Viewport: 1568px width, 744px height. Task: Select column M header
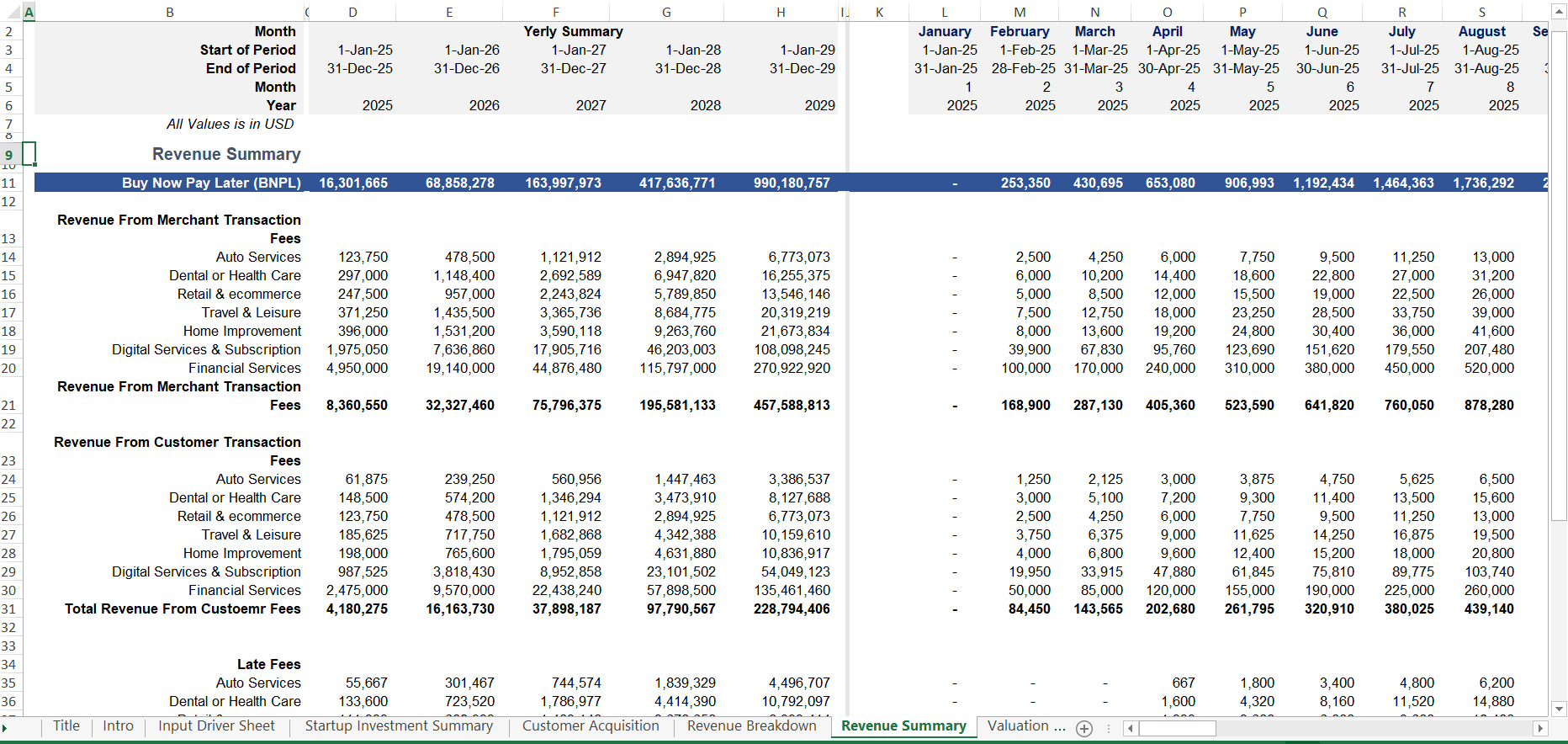[x=1020, y=12]
